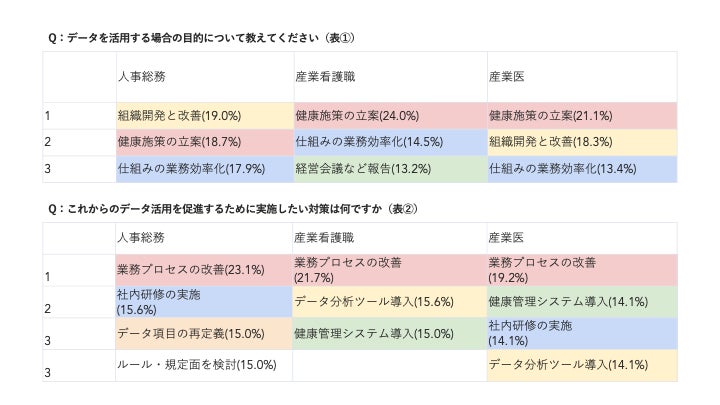Screen dimensions: 720x405
Task: Select the 健康施策の立案(21.1%) cell
Action: (550, 115)
